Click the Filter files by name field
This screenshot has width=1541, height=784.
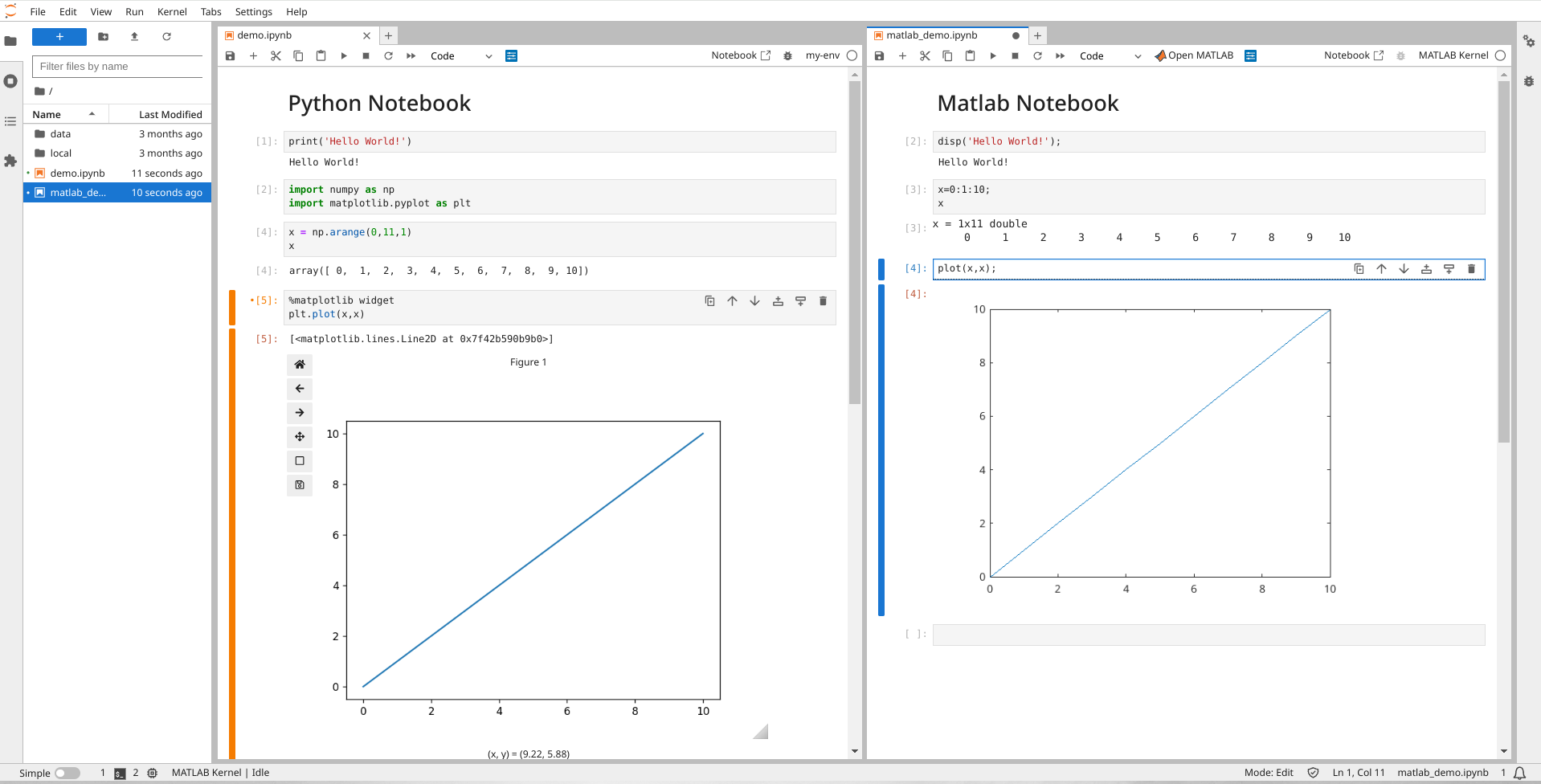click(x=117, y=67)
